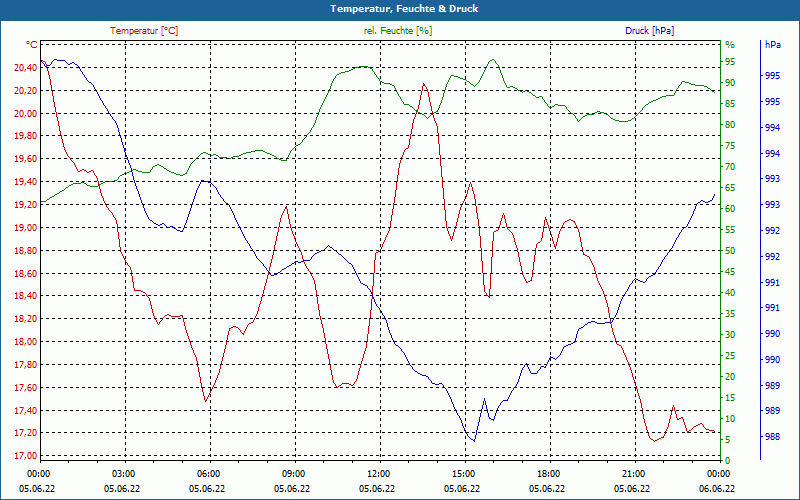Click the '19,60' temperature tick label
Image resolution: width=800 pixels, height=500 pixels.
pos(27,159)
